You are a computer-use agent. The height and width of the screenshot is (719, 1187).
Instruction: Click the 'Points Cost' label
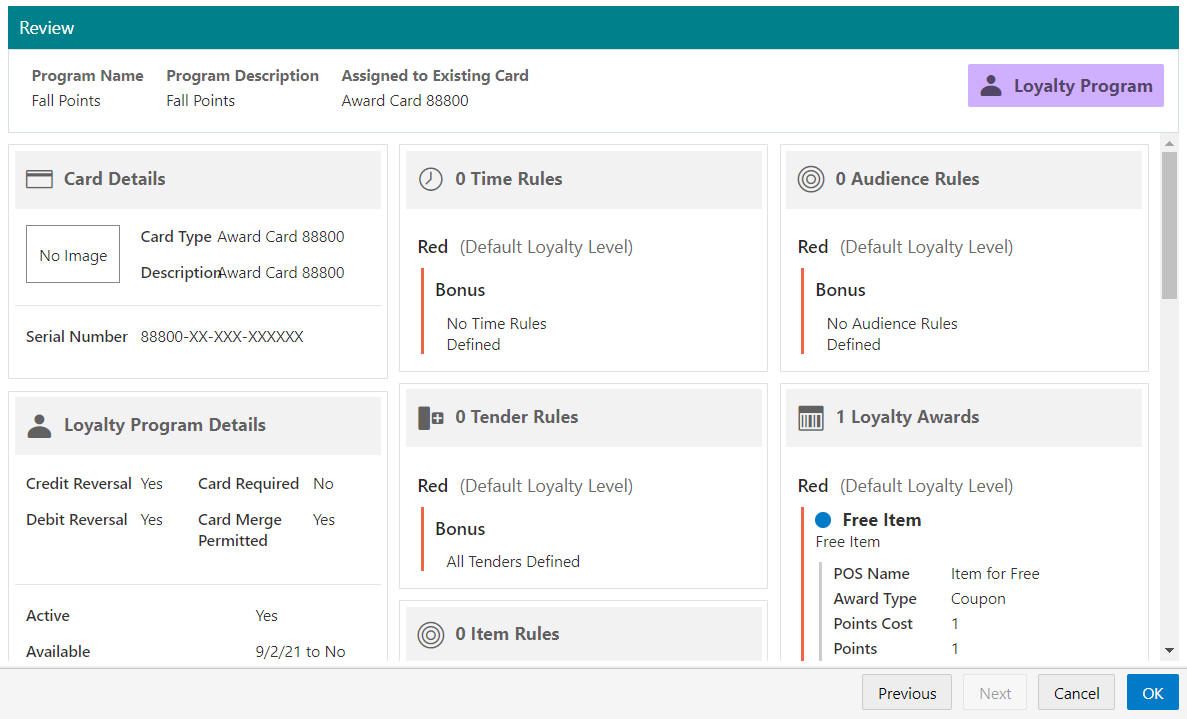(x=873, y=624)
